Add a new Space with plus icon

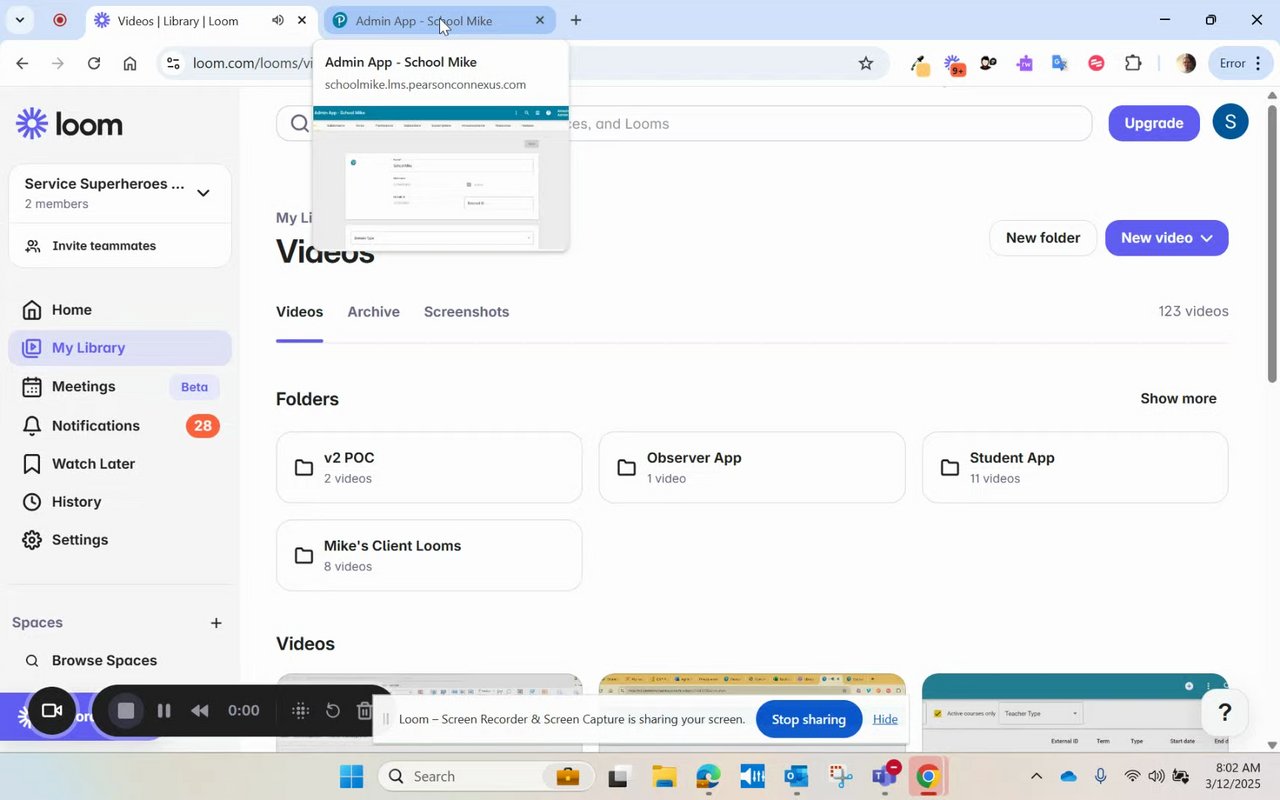(x=216, y=623)
